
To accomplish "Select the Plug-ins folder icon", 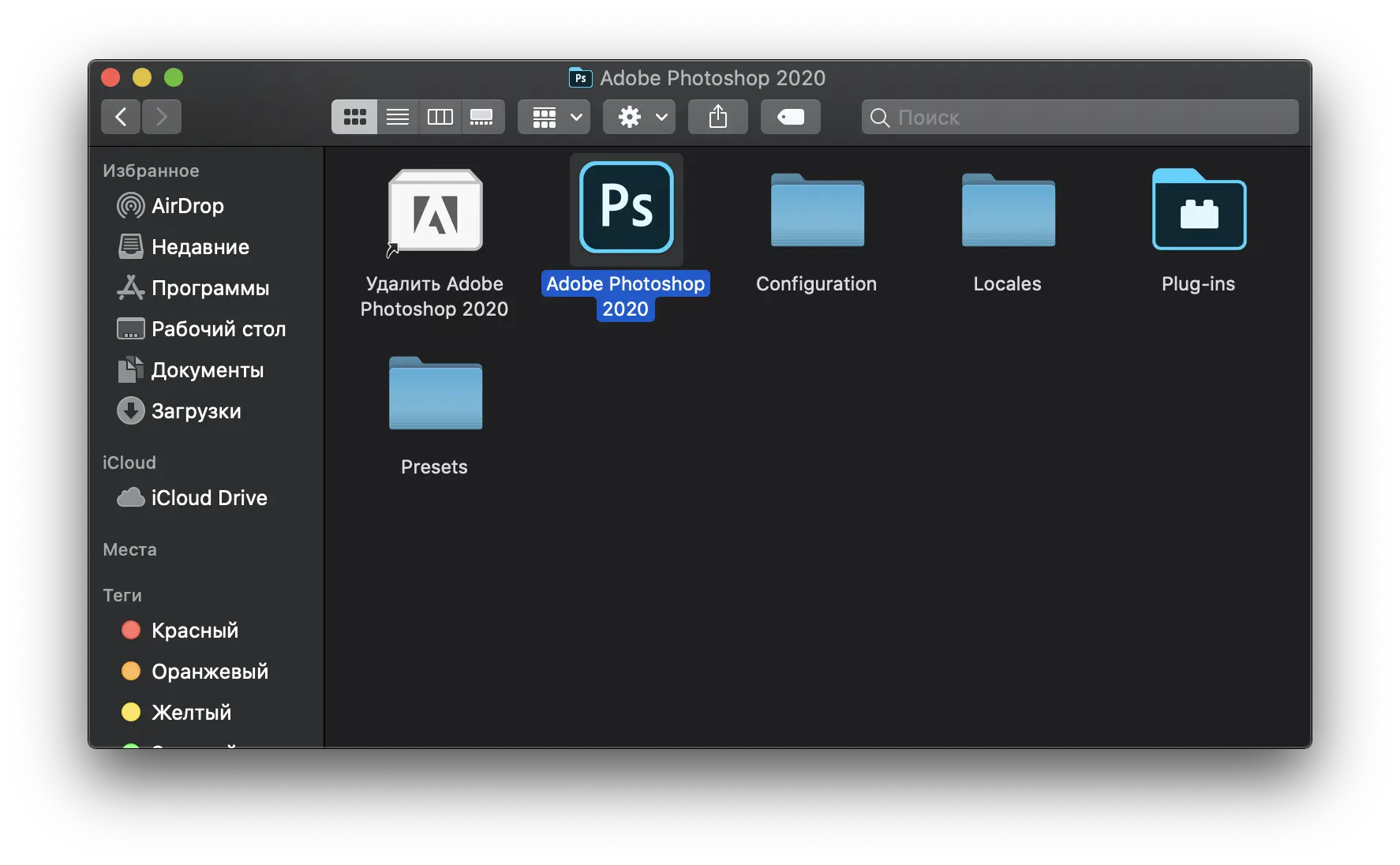I will [1198, 211].
